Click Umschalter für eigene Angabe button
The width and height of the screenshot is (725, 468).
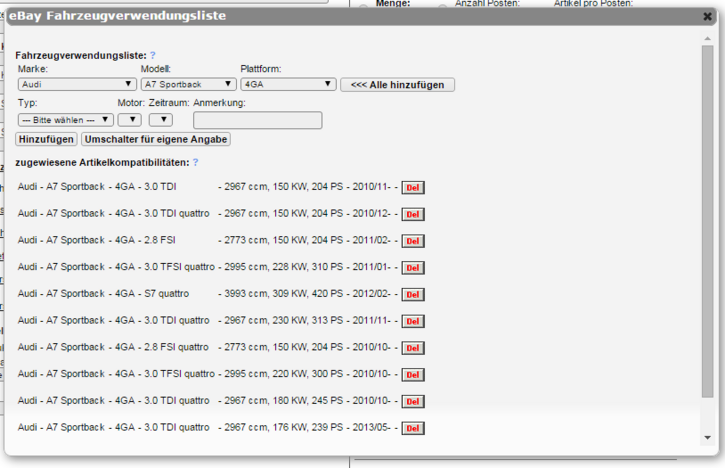point(156,139)
